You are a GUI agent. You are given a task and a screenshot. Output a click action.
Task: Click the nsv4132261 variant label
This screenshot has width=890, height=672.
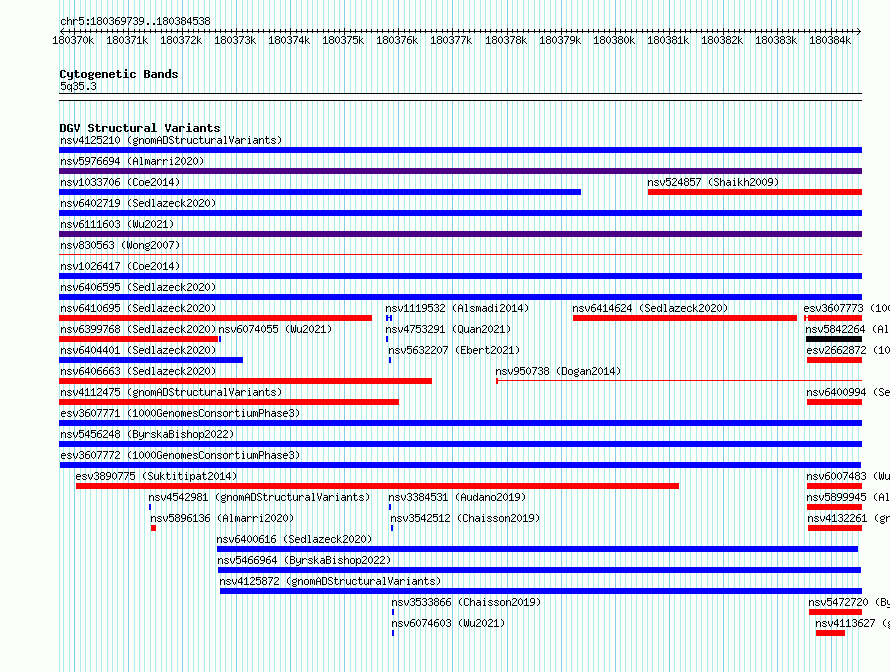click(848, 518)
